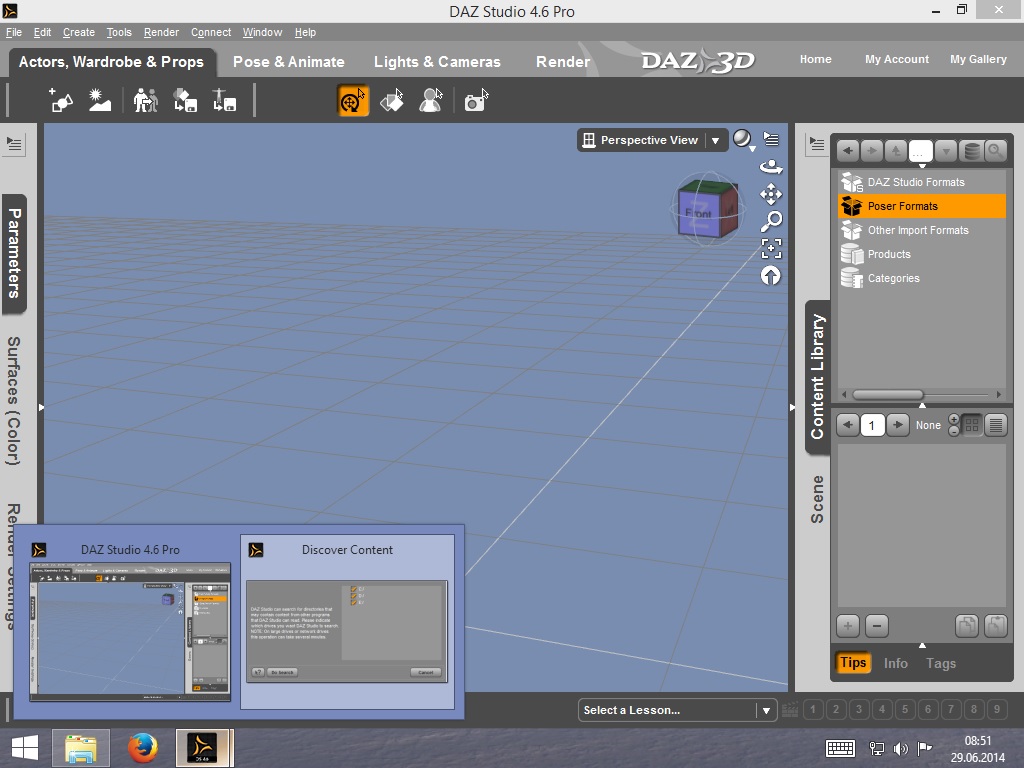Image resolution: width=1024 pixels, height=768 pixels.
Task: Open right pane options menu icon
Action: [x=816, y=144]
